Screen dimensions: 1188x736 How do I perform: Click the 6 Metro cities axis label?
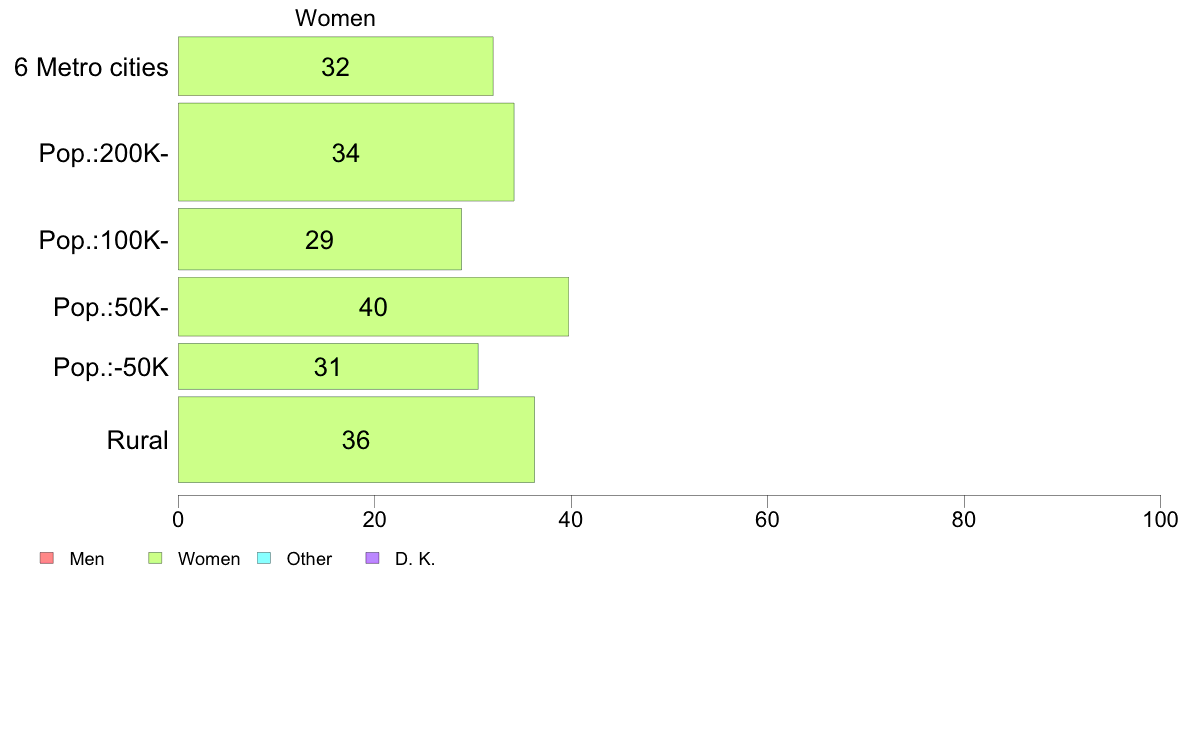click(91, 67)
